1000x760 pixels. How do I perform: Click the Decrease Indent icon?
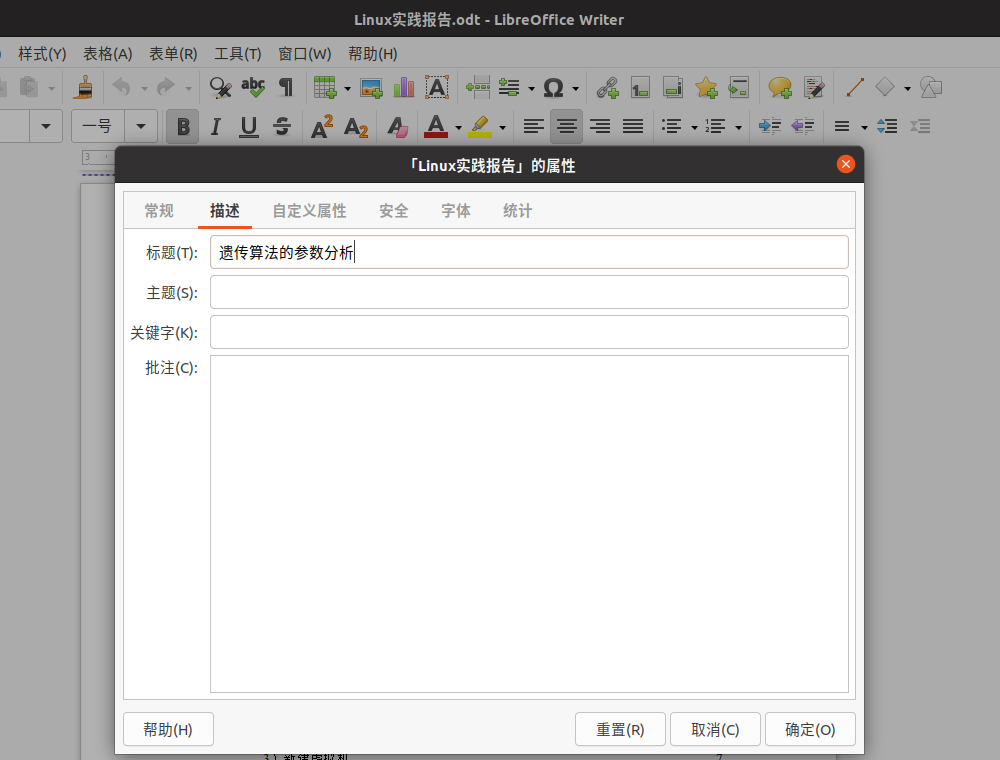pyautogui.click(x=802, y=127)
